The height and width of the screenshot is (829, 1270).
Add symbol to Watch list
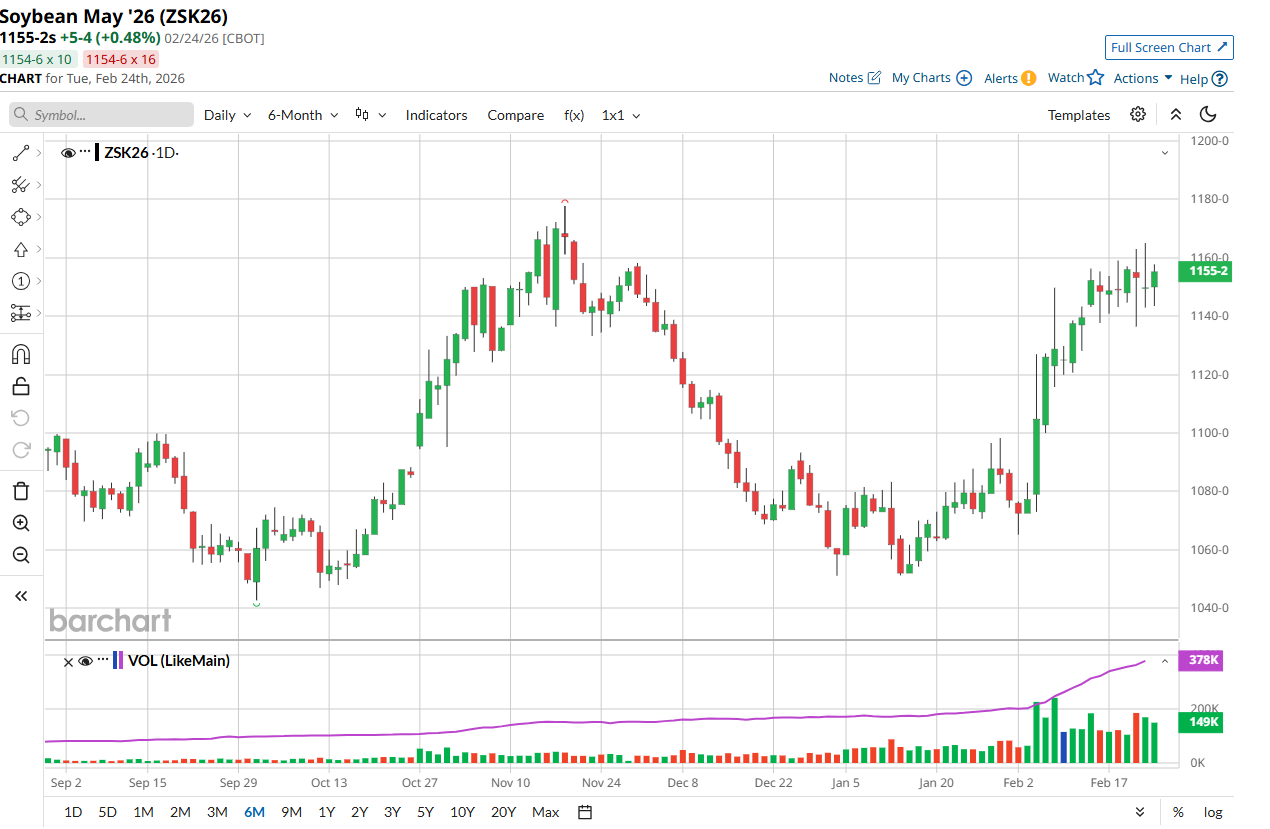pyautogui.click(x=1075, y=78)
